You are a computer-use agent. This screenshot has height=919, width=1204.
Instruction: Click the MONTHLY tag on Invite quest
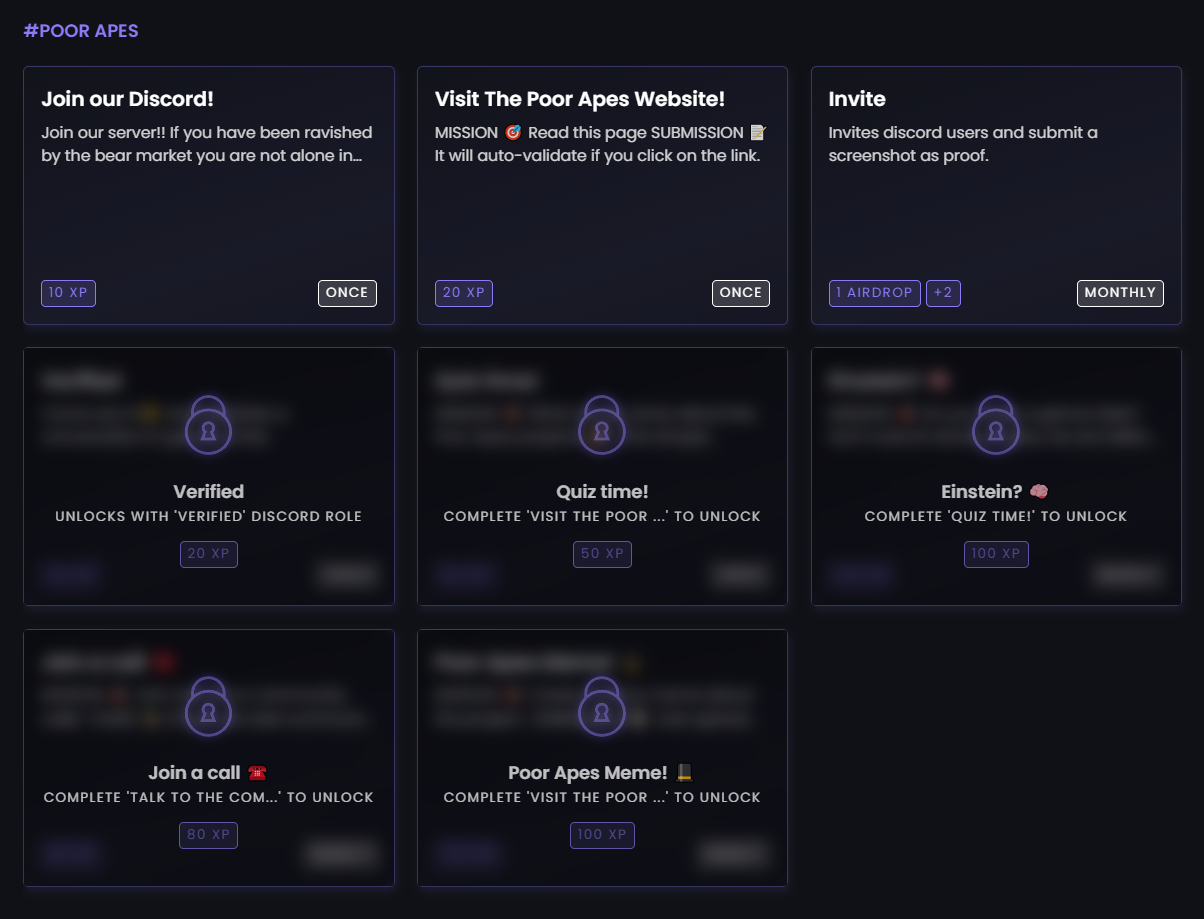(x=1120, y=293)
